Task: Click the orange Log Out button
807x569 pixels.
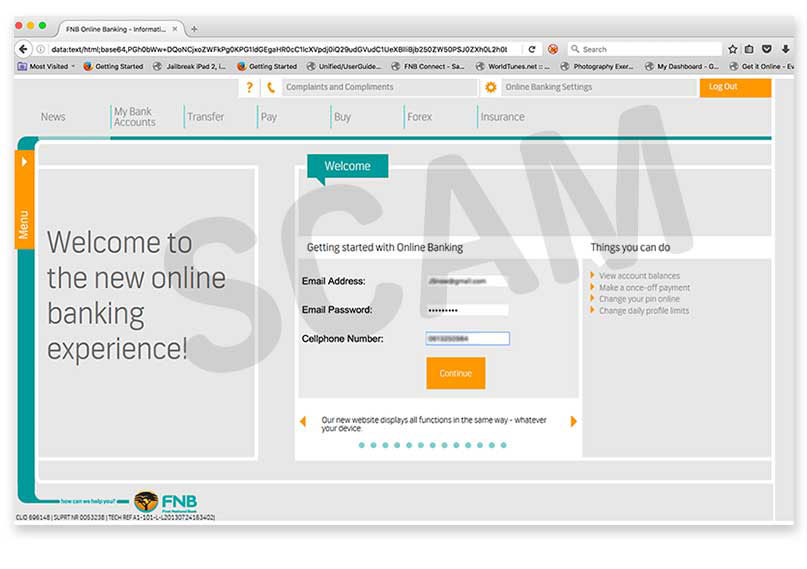Action: pos(735,87)
